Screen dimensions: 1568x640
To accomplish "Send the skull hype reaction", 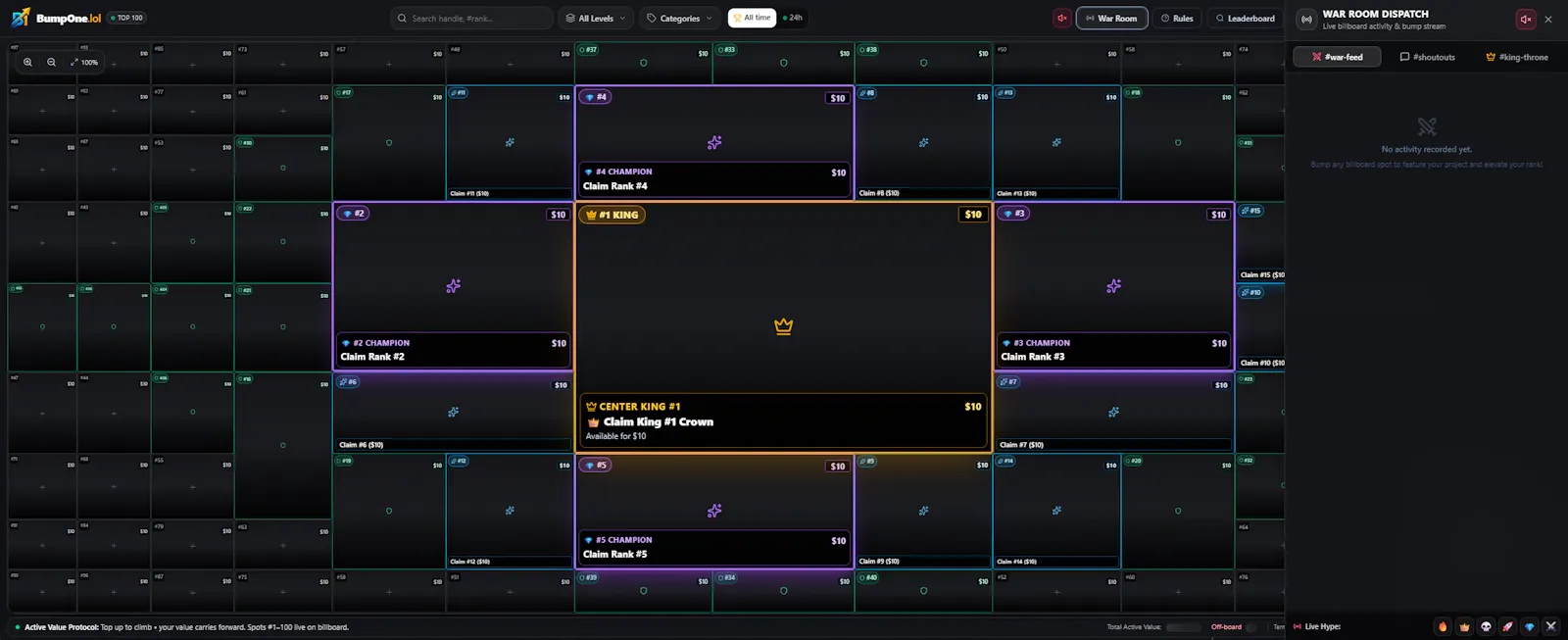I will pyautogui.click(x=1486, y=626).
